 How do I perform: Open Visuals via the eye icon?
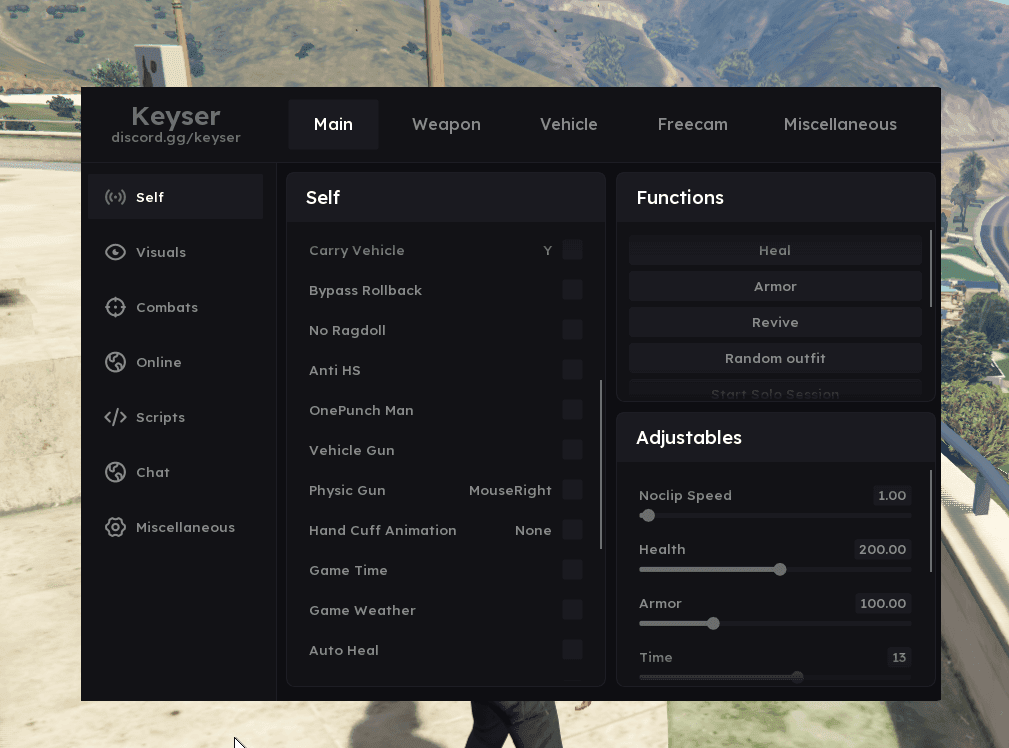pyautogui.click(x=115, y=252)
